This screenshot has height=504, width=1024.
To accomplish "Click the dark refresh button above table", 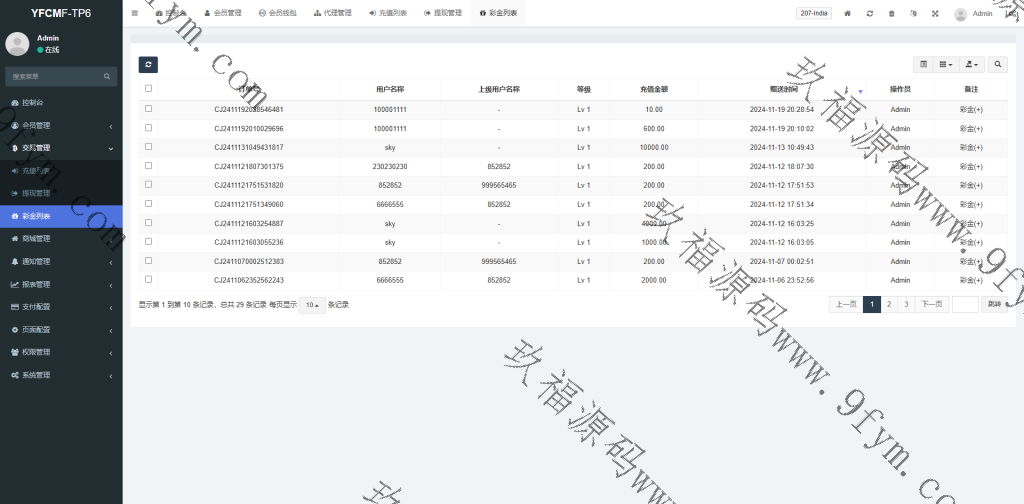I will 148,64.
